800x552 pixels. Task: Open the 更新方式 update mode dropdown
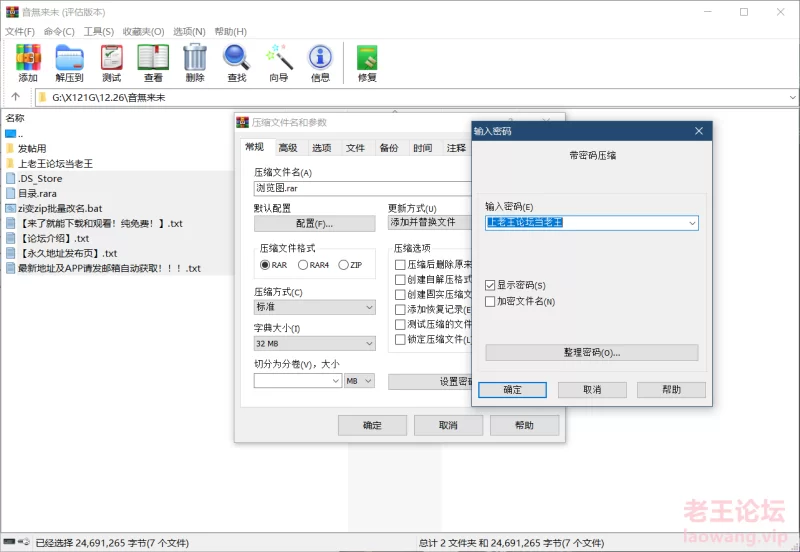click(430, 222)
